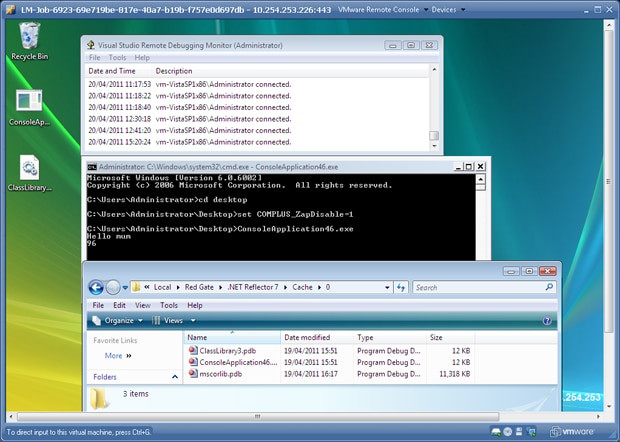Image resolution: width=620 pixels, height=442 pixels.
Task: Click the Remote Debugging Monitor title icon
Action: [91, 45]
